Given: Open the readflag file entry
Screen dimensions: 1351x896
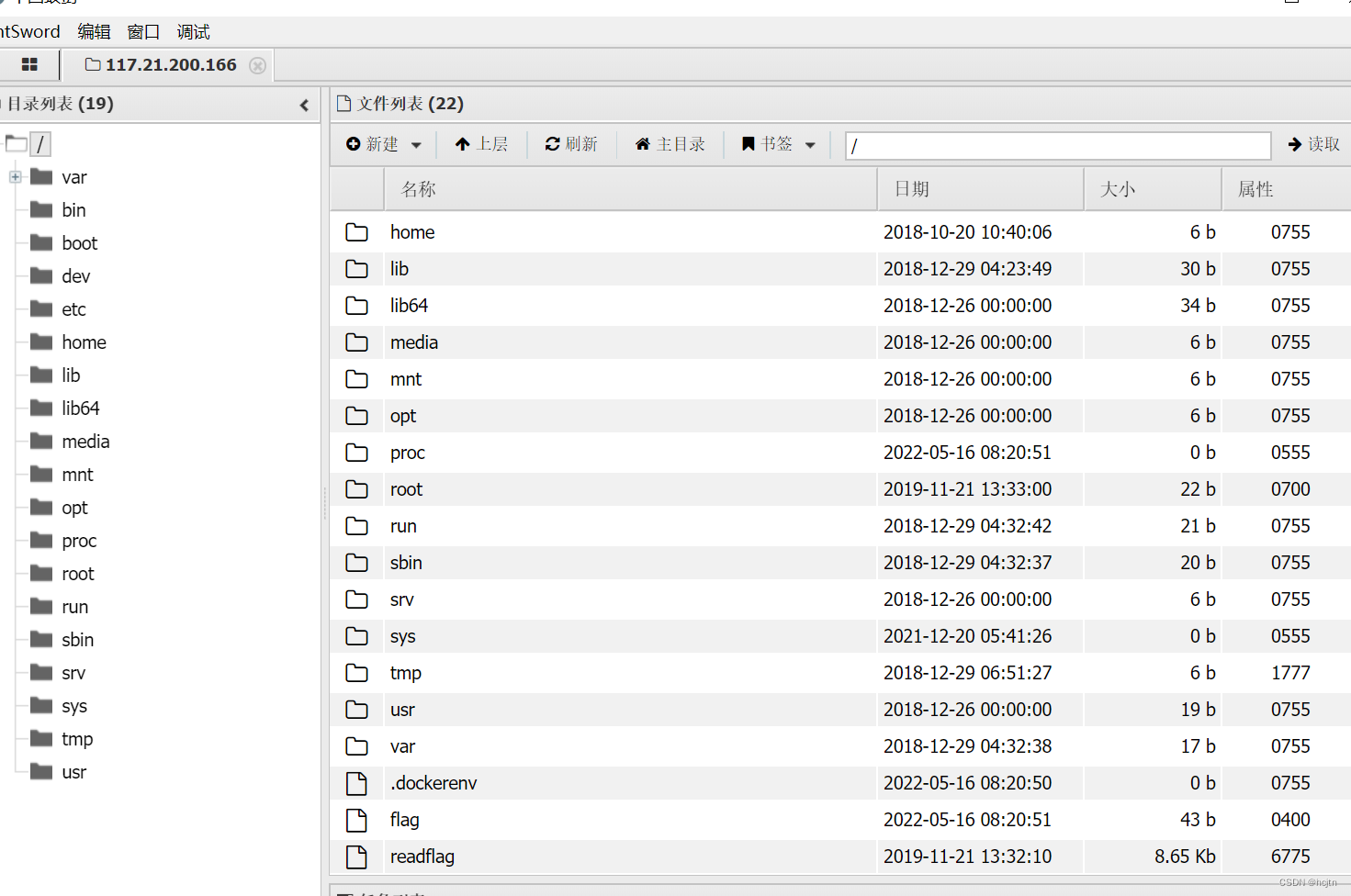Looking at the screenshot, I should [422, 856].
